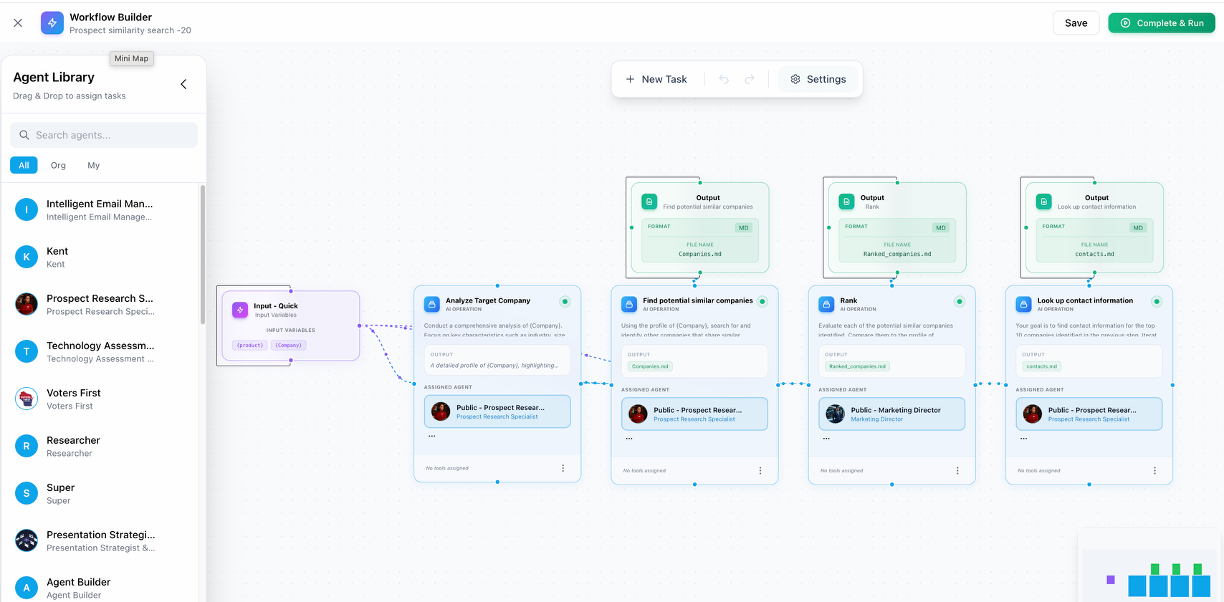The width and height of the screenshot is (1224, 602).
Task: Select the Voters First agent icon
Action: pos(25,398)
